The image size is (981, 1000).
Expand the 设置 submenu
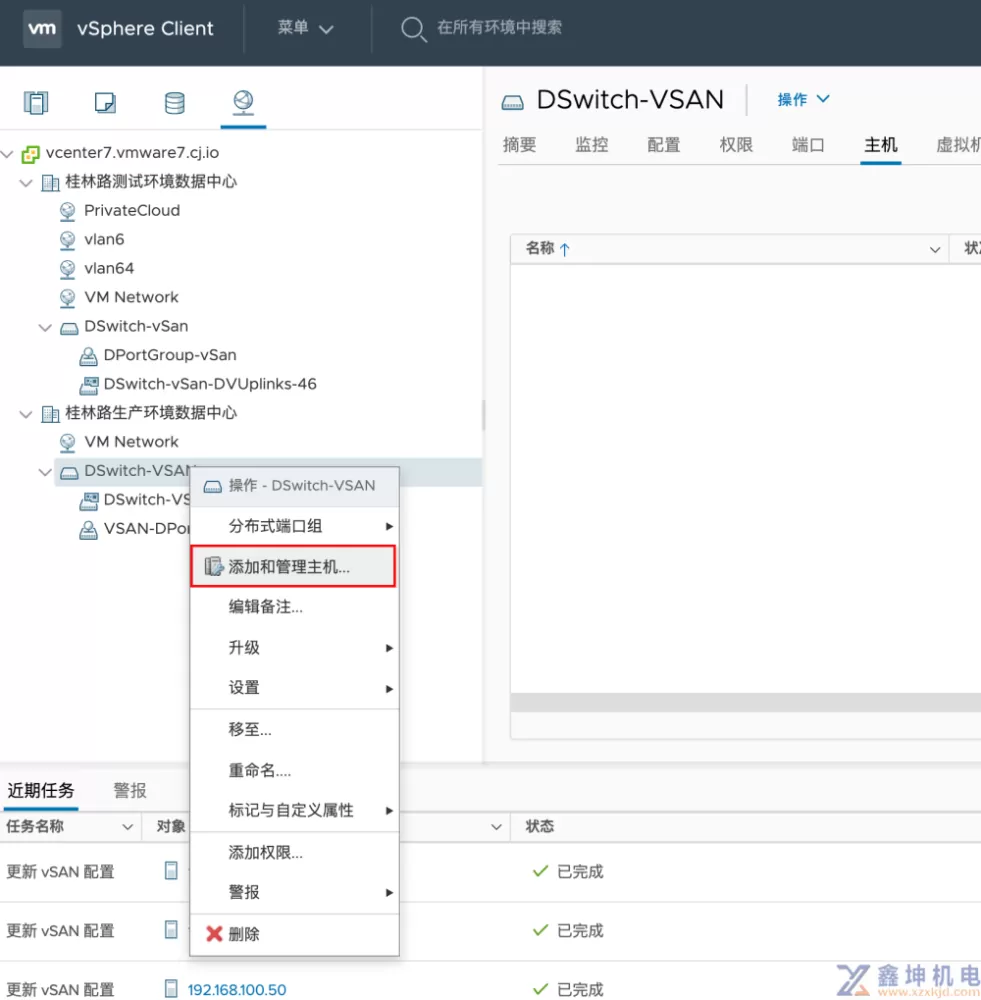[x=295, y=688]
